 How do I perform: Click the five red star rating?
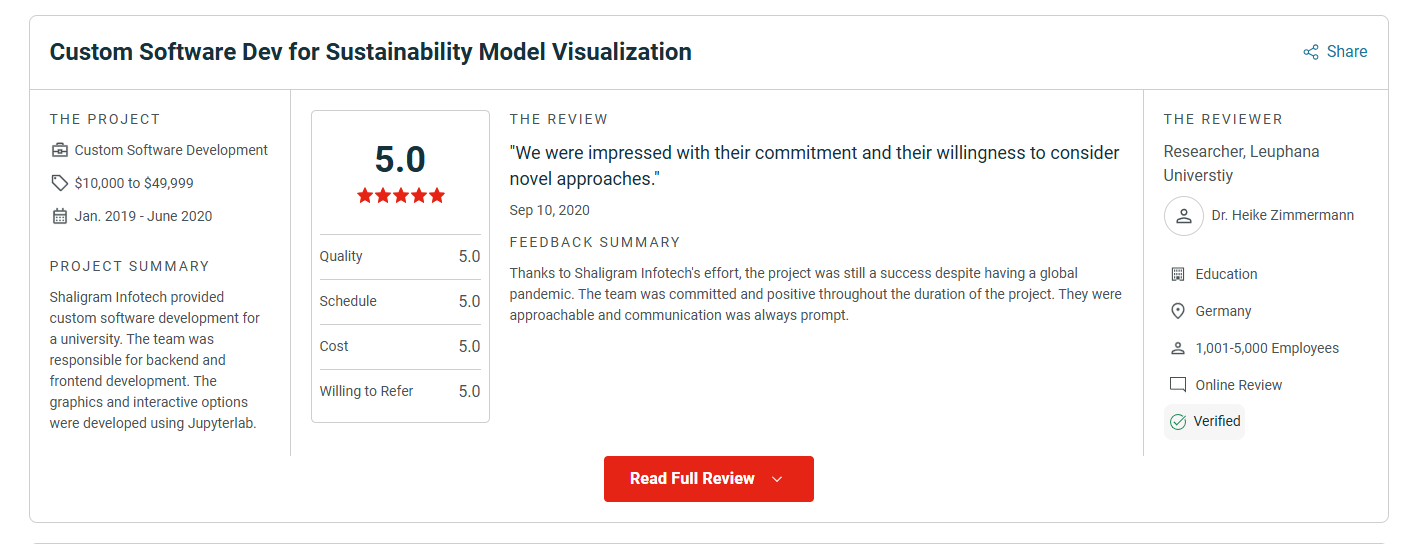click(x=400, y=196)
